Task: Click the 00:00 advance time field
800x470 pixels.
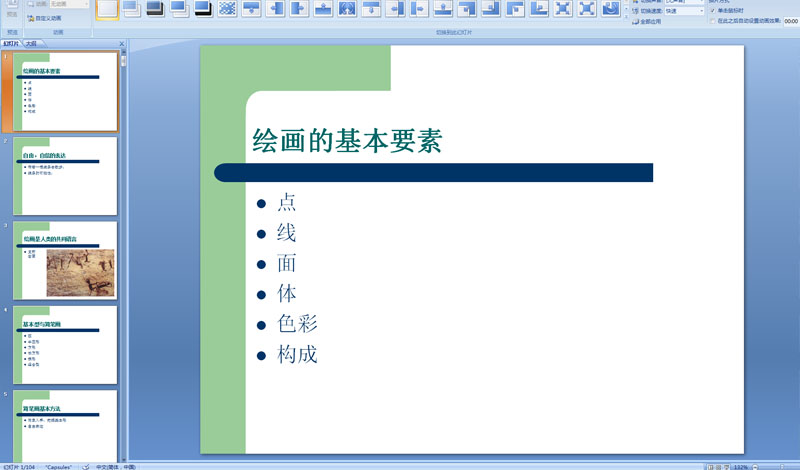Action: click(x=791, y=21)
